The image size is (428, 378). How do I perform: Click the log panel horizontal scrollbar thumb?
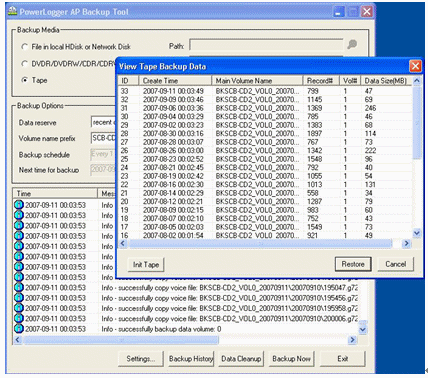(121, 340)
